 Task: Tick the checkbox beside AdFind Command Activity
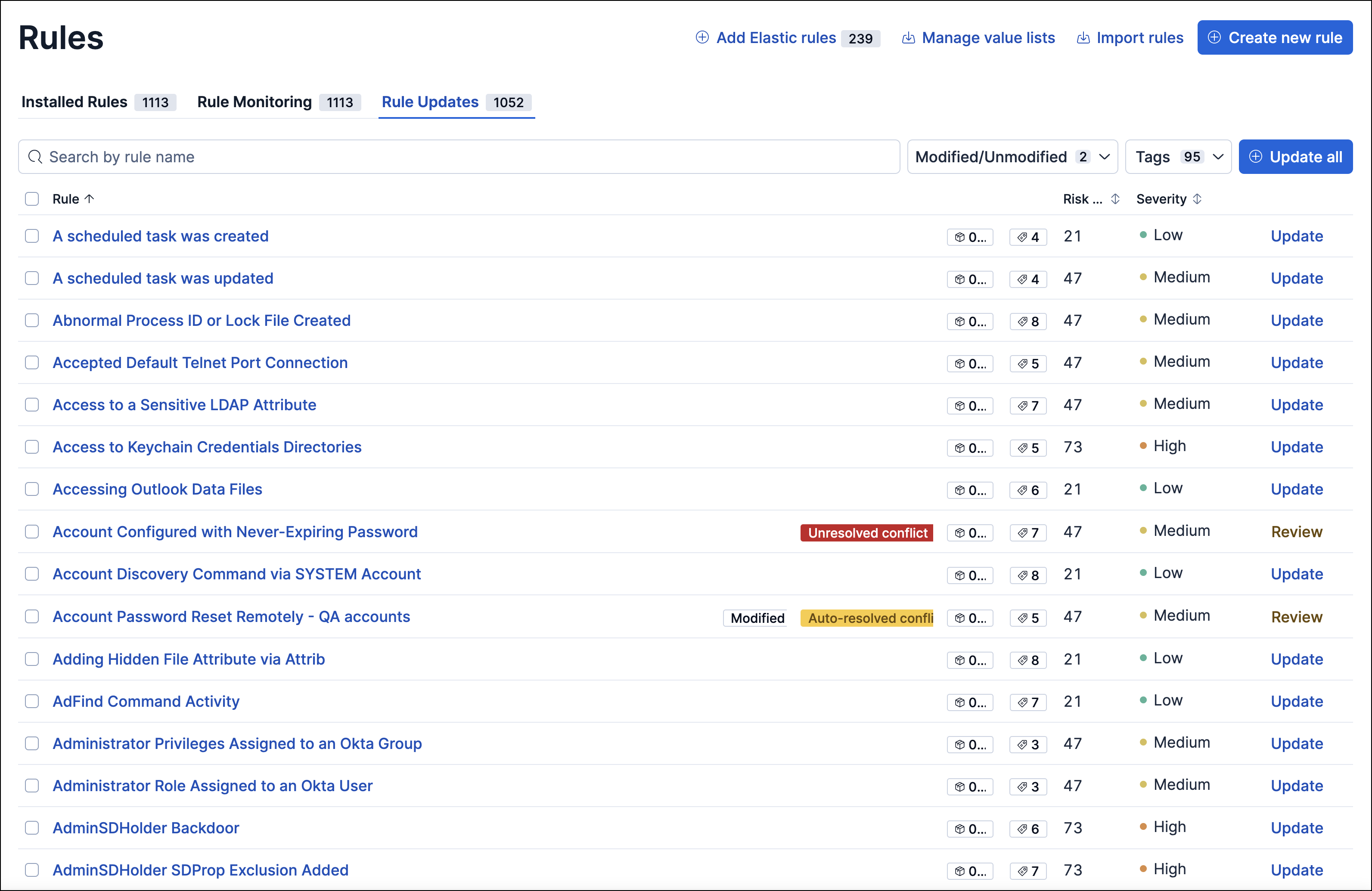pos(32,701)
